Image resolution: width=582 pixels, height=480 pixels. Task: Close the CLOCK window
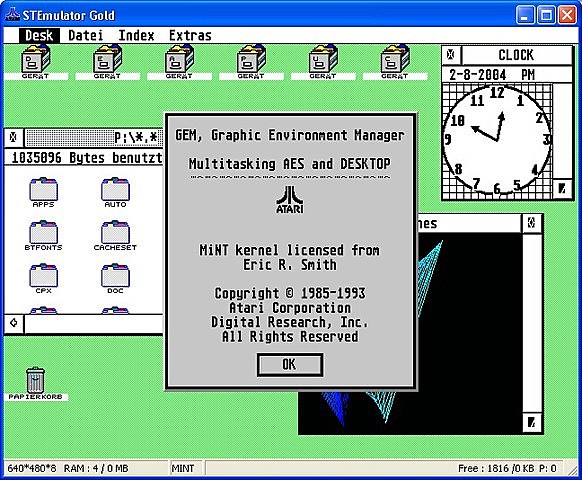pyautogui.click(x=451, y=55)
